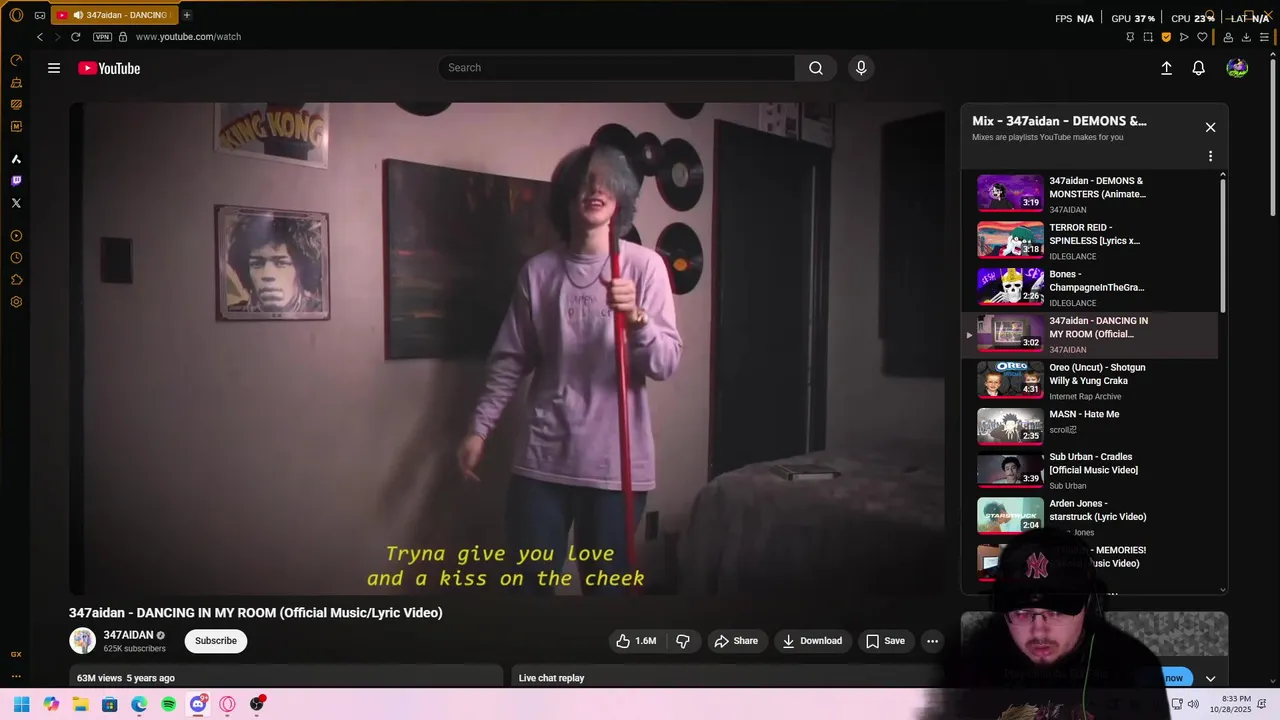Screen dimensions: 1280x720
Task: Close the Mix playlist panel
Action: click(x=1210, y=127)
